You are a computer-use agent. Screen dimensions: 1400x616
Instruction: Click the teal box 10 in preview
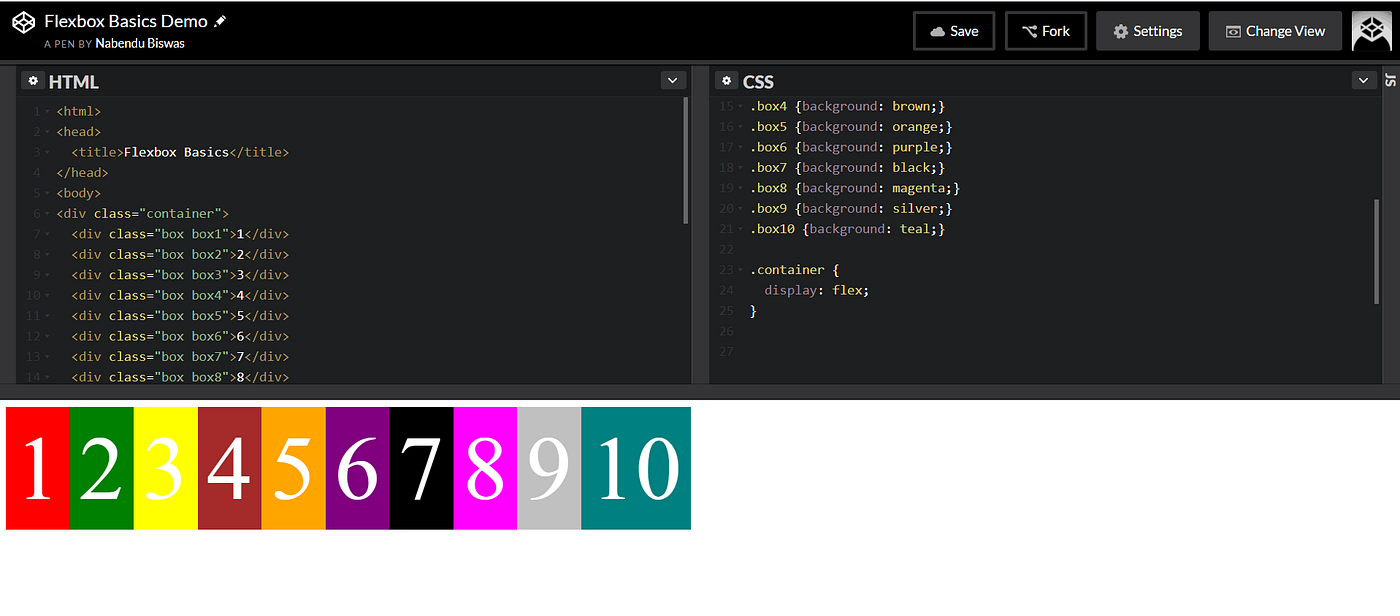point(636,468)
